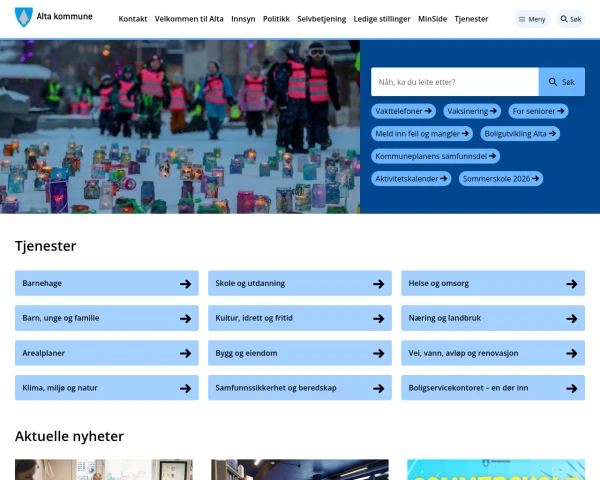Open the Meny hamburger button
The image size is (600, 480).
[532, 19]
